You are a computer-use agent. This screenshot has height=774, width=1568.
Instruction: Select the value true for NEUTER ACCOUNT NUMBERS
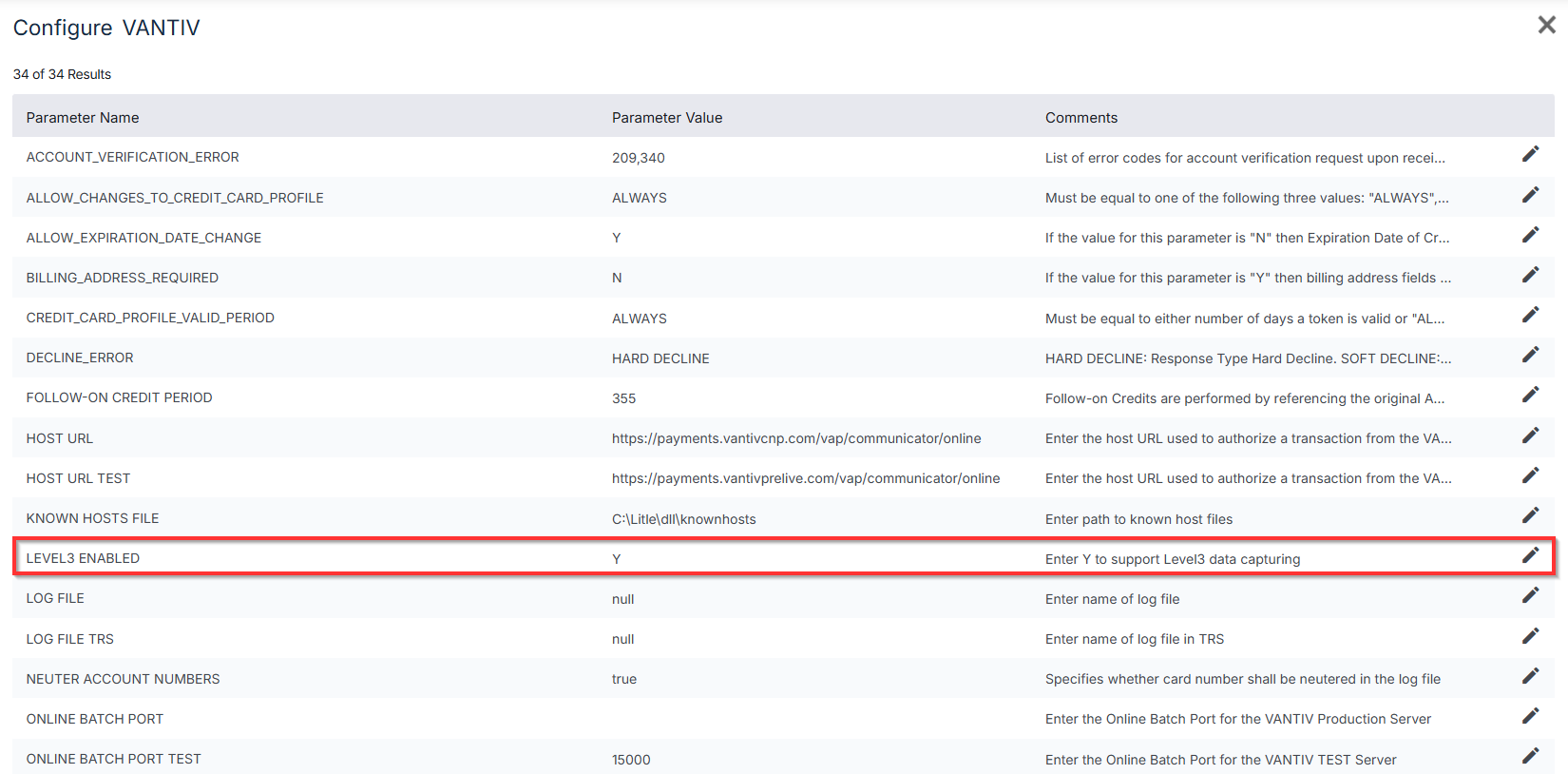point(624,679)
